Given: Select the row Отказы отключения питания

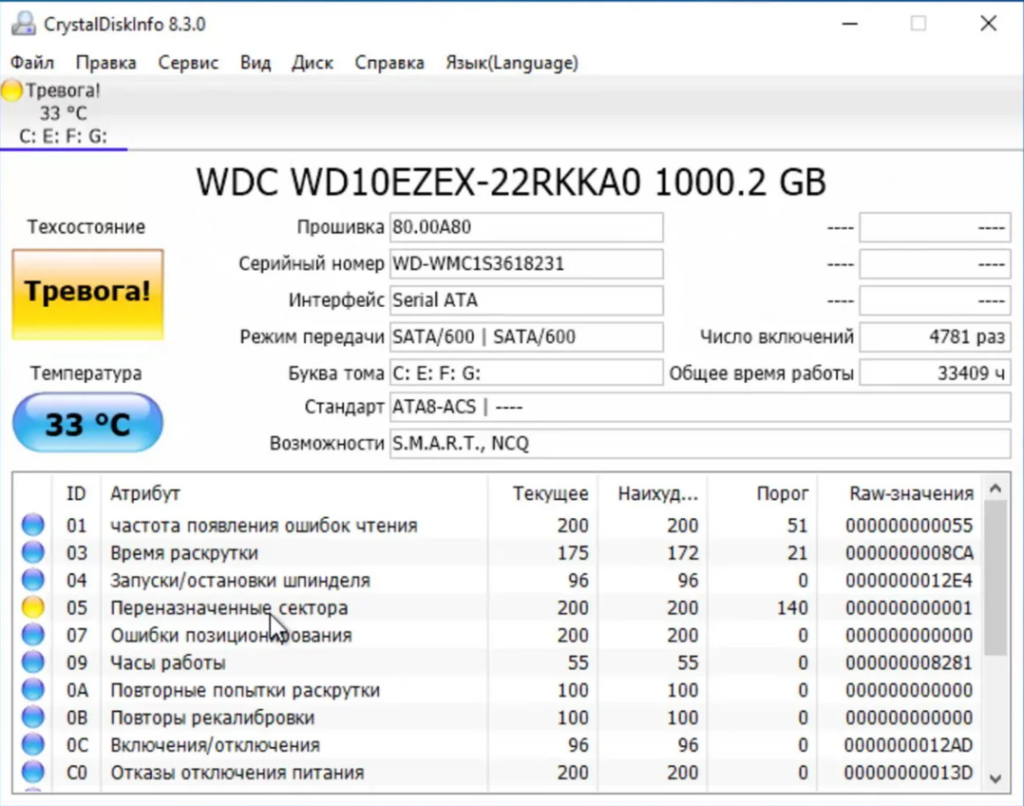Looking at the screenshot, I should (499, 772).
